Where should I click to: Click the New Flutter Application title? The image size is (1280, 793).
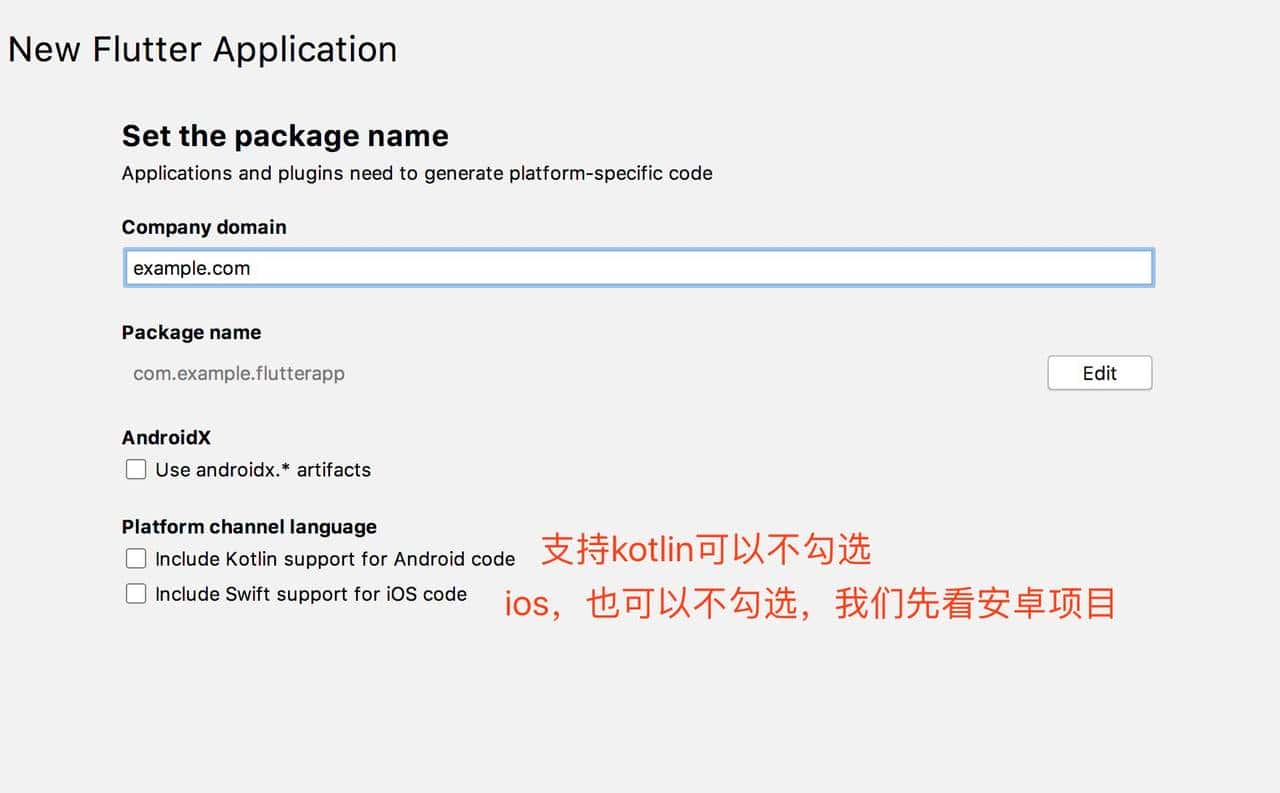[202, 49]
